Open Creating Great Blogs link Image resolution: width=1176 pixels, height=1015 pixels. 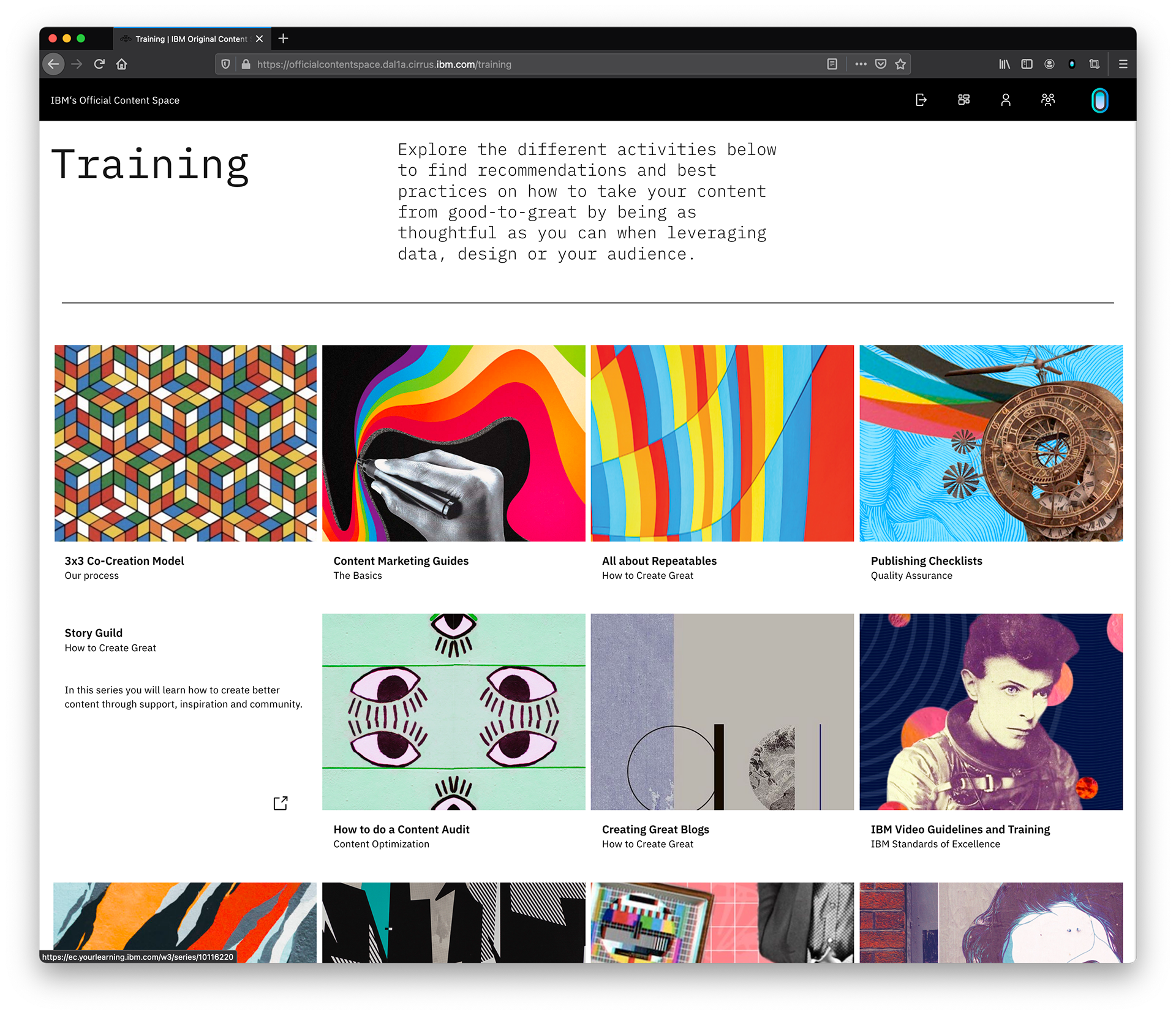point(655,829)
